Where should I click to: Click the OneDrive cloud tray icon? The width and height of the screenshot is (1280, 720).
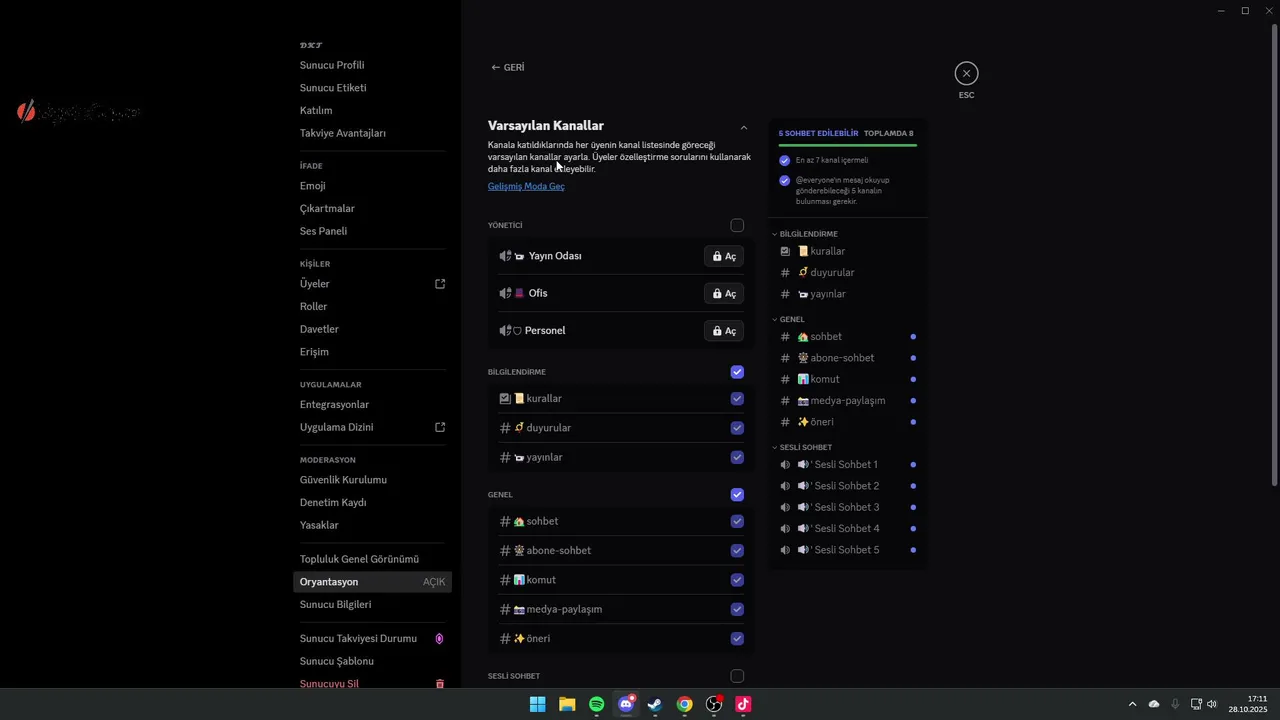tap(1154, 704)
